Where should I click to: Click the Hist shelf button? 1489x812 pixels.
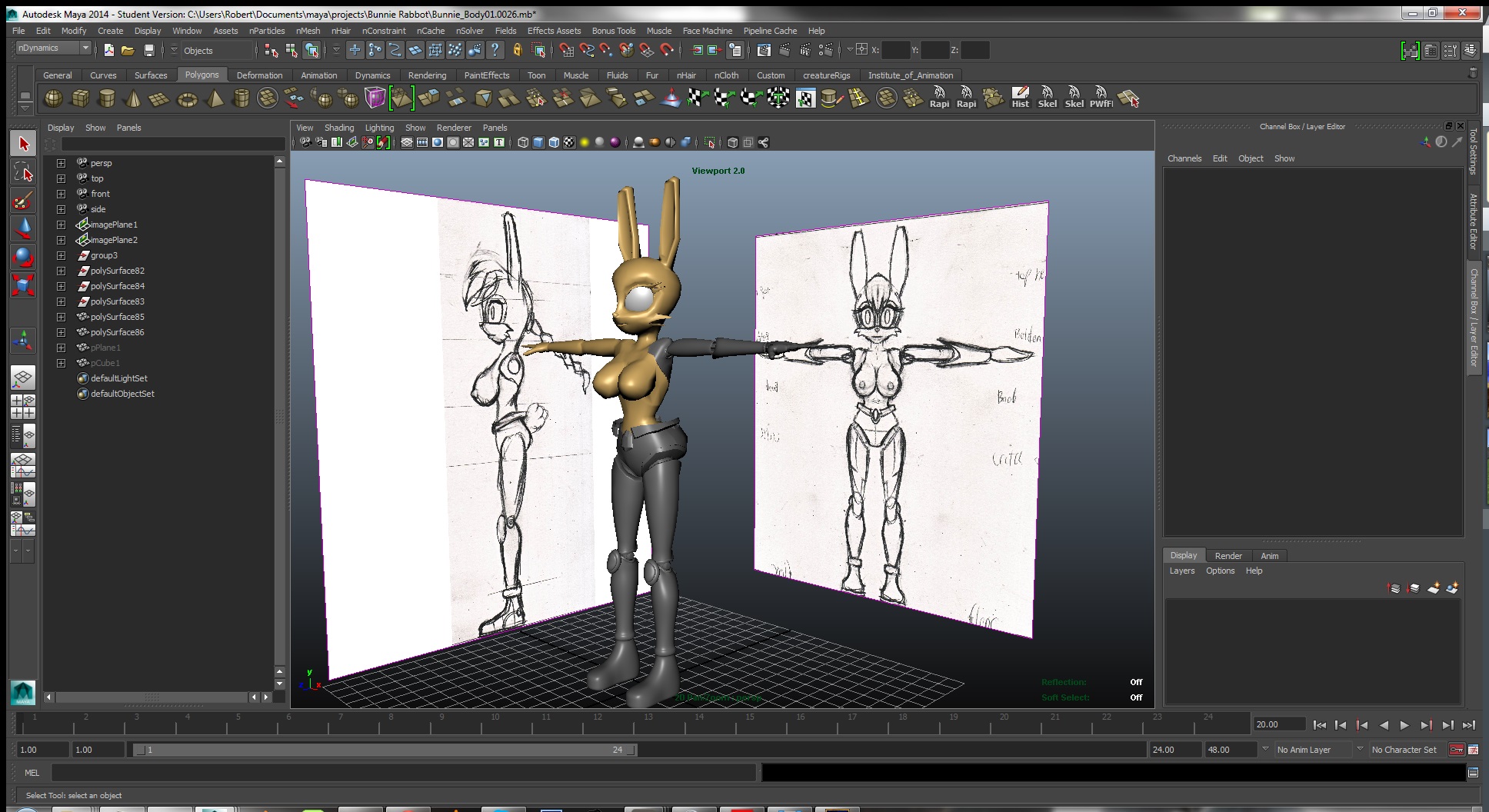pos(1020,98)
